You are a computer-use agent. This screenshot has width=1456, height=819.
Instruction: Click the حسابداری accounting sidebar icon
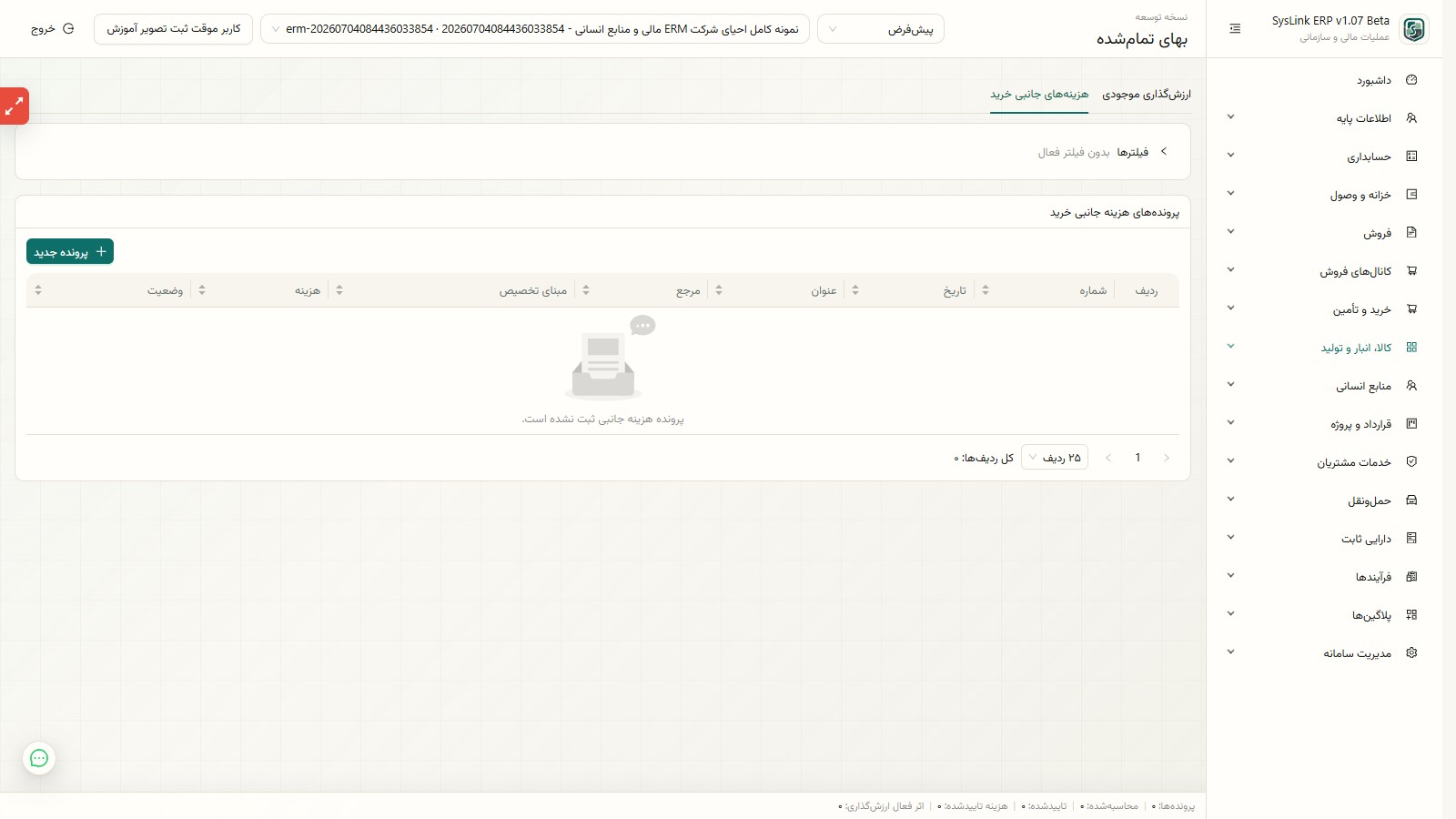1411,157
